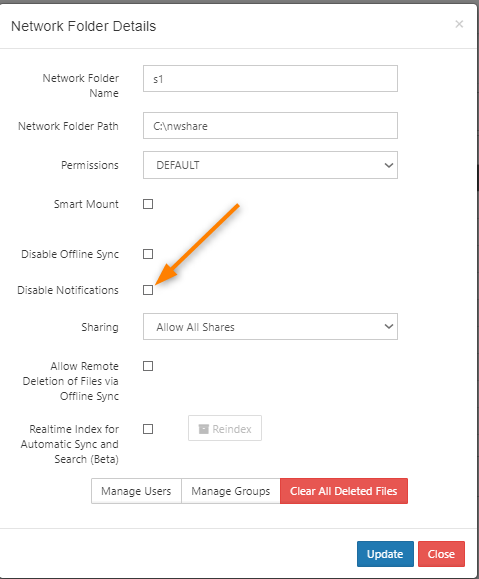Focus the Network Folder Name field
The width and height of the screenshot is (479, 579).
[270, 79]
